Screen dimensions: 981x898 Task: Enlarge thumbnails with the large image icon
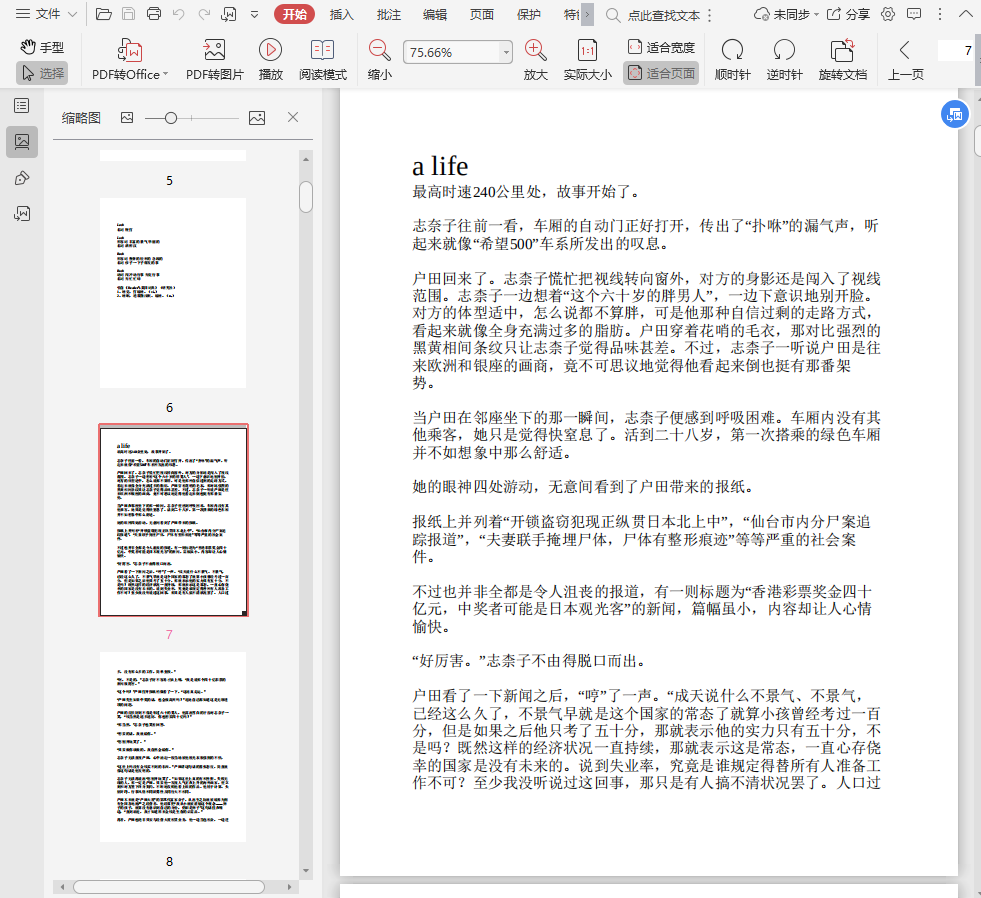257,118
